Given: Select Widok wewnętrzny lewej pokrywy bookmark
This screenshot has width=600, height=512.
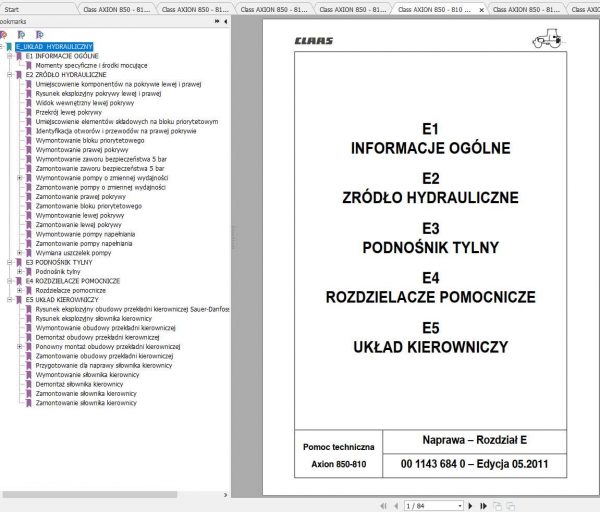Looking at the screenshot, I should (85, 103).
